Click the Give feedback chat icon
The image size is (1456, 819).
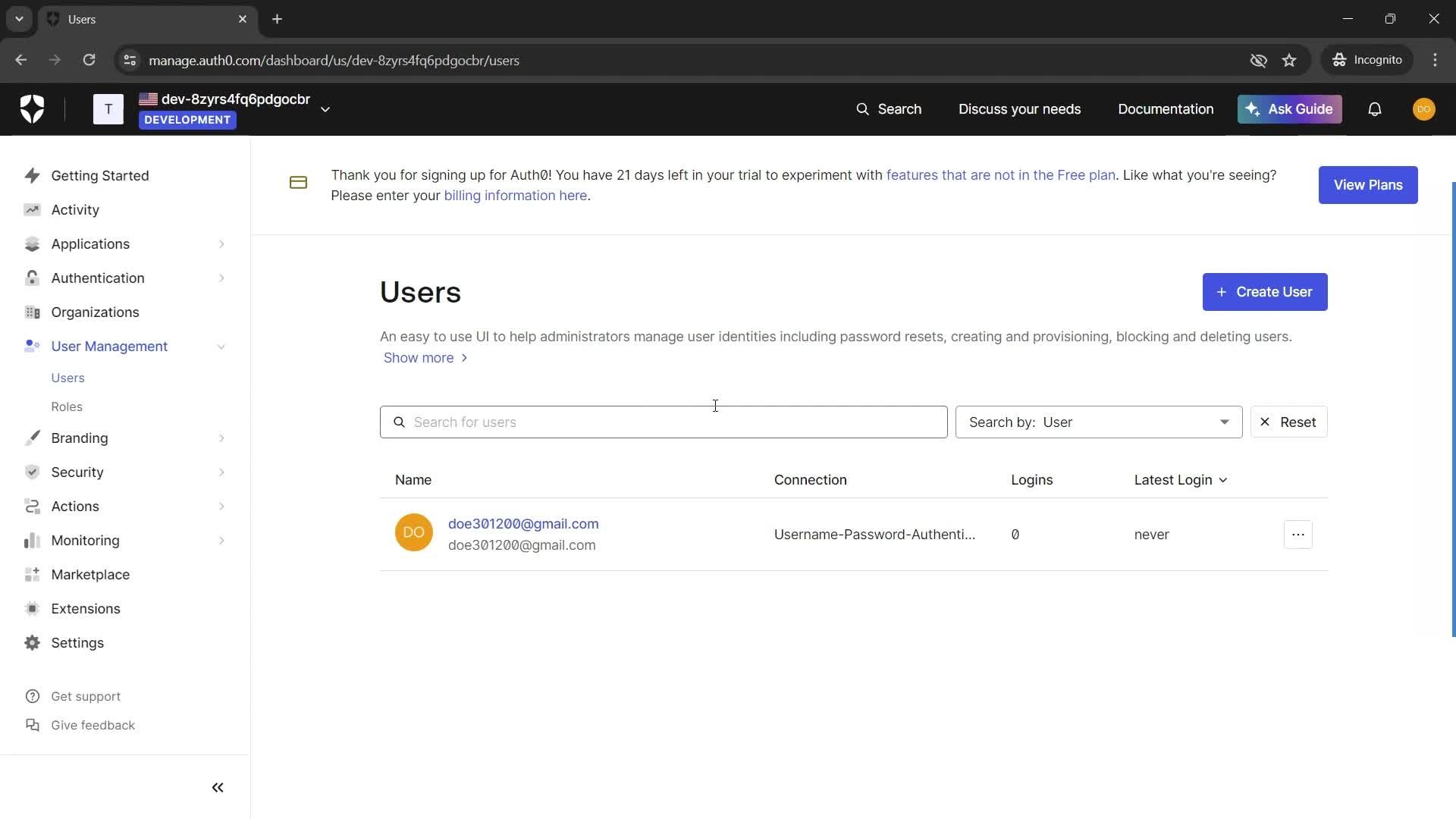(x=32, y=725)
